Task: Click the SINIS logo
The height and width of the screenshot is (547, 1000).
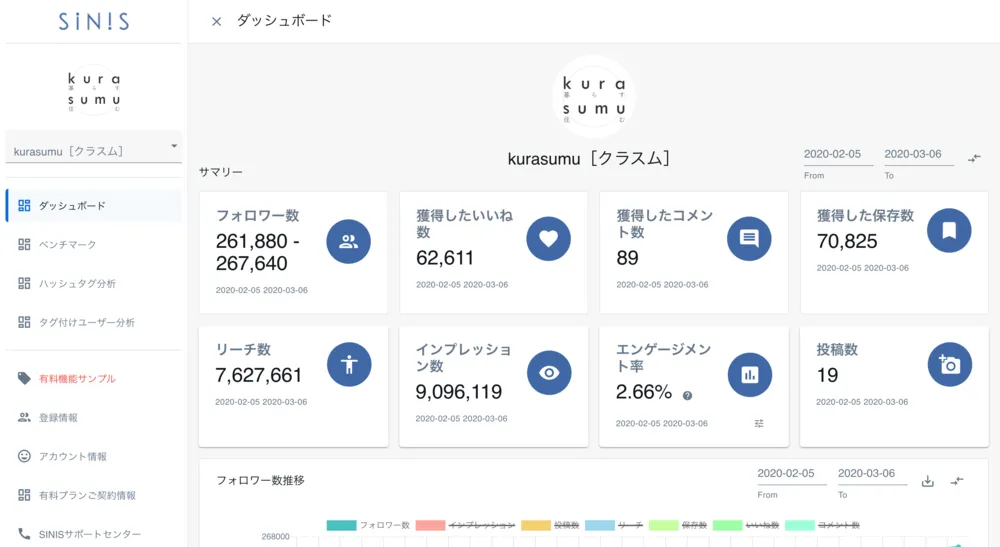Action: 94,21
